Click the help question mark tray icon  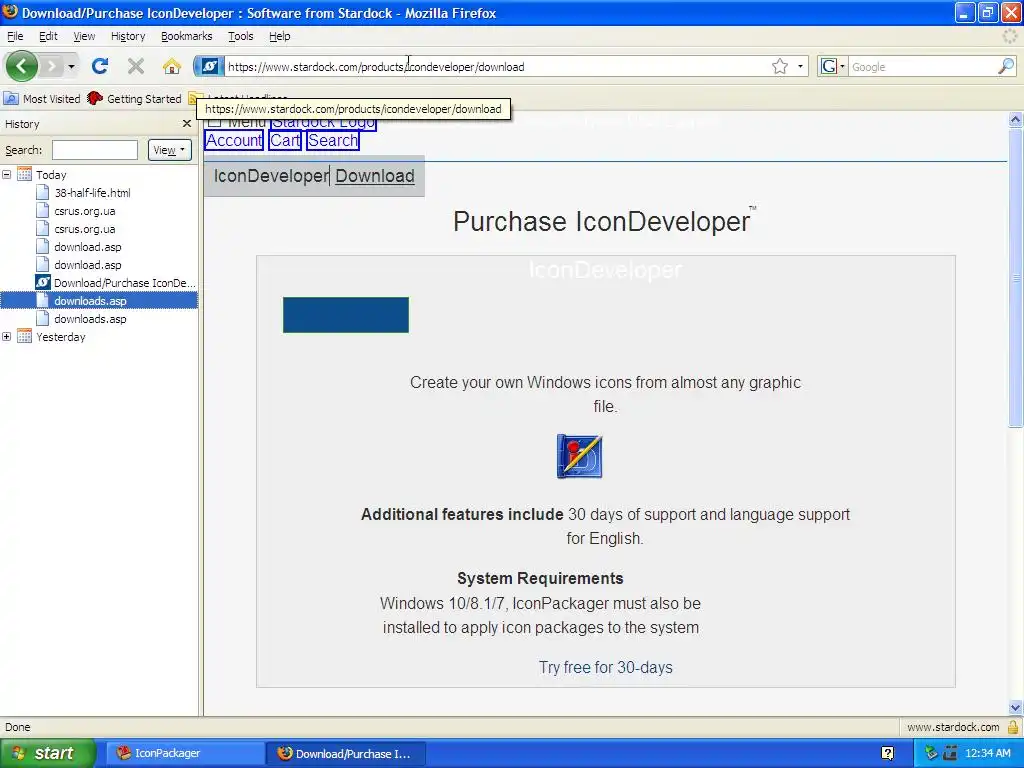click(888, 753)
